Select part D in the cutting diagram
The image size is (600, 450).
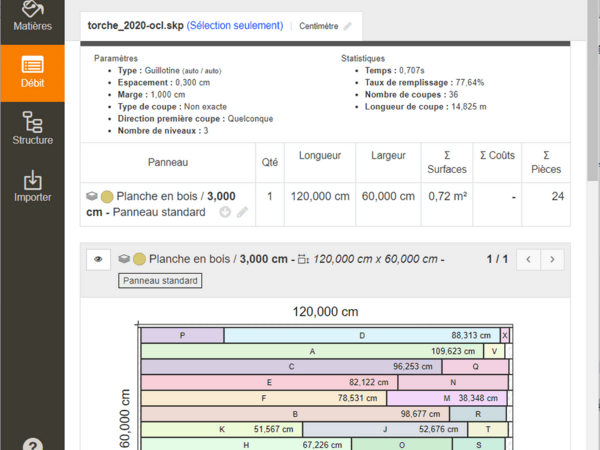(x=361, y=335)
